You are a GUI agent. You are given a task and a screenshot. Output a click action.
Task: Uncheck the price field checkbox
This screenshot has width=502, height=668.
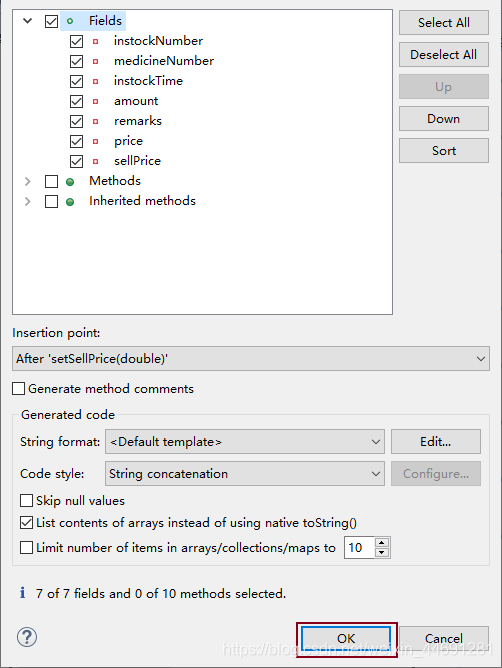[76, 141]
